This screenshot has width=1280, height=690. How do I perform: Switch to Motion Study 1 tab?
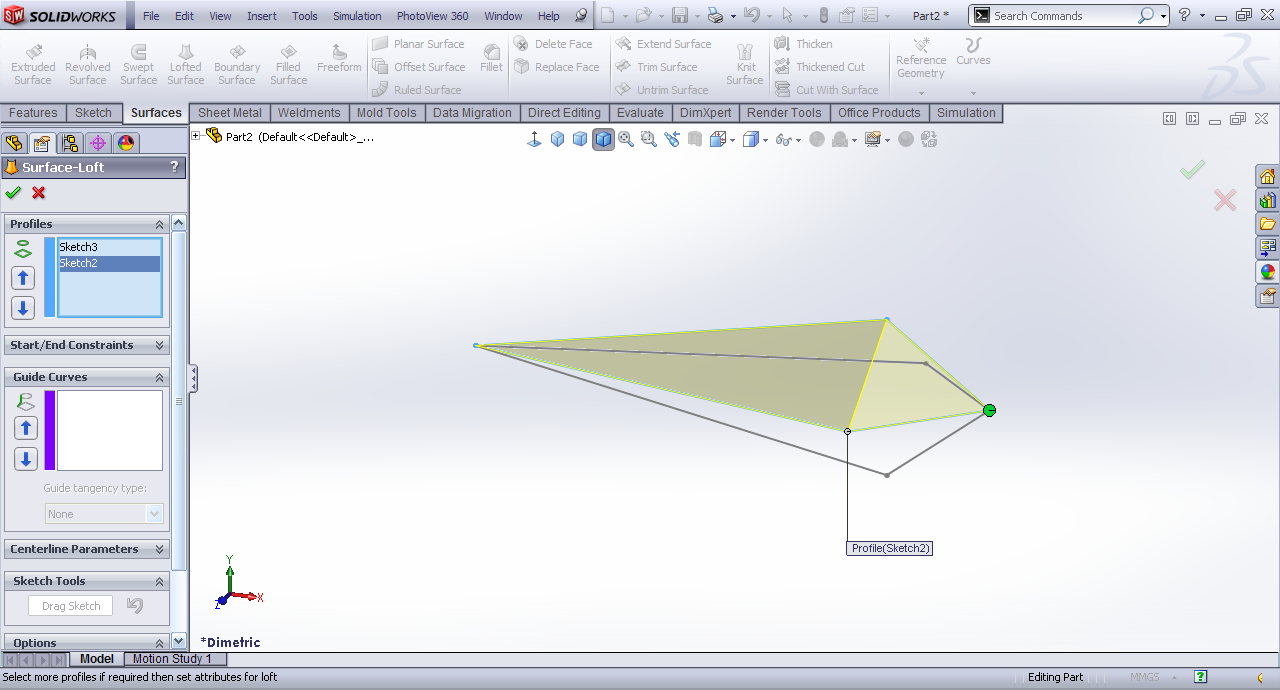[x=172, y=659]
